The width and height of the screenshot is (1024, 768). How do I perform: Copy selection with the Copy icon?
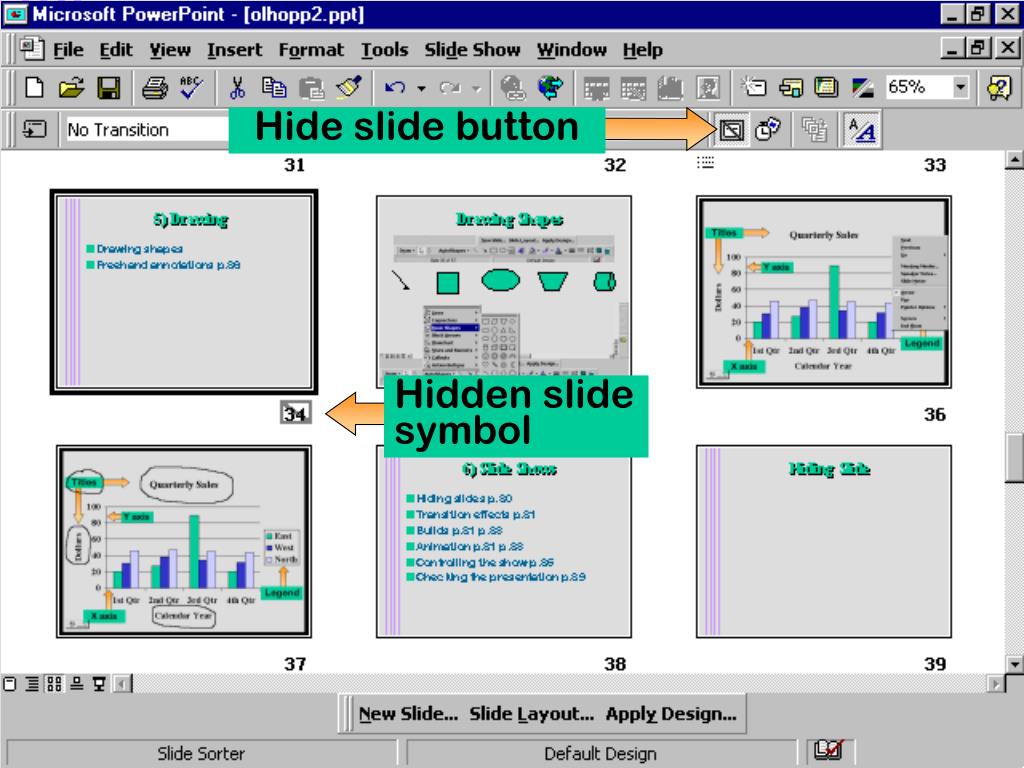click(x=274, y=87)
